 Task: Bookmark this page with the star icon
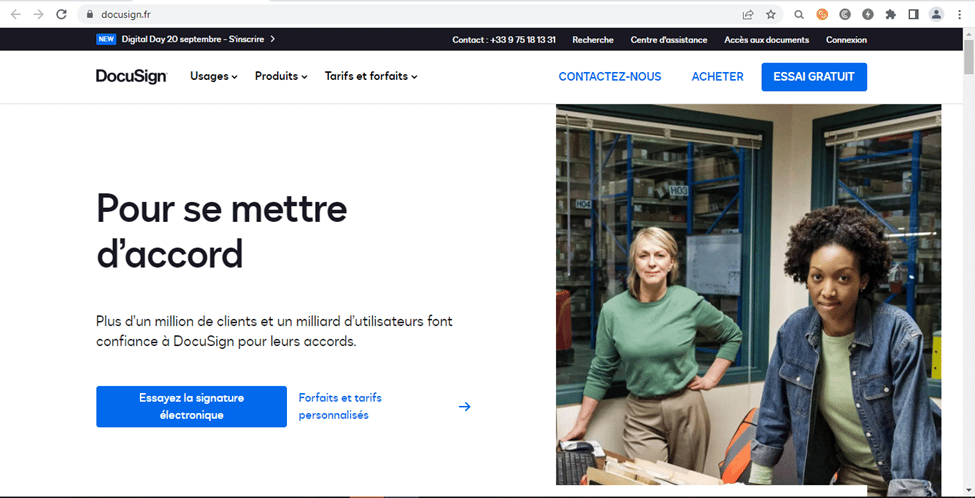tap(770, 14)
